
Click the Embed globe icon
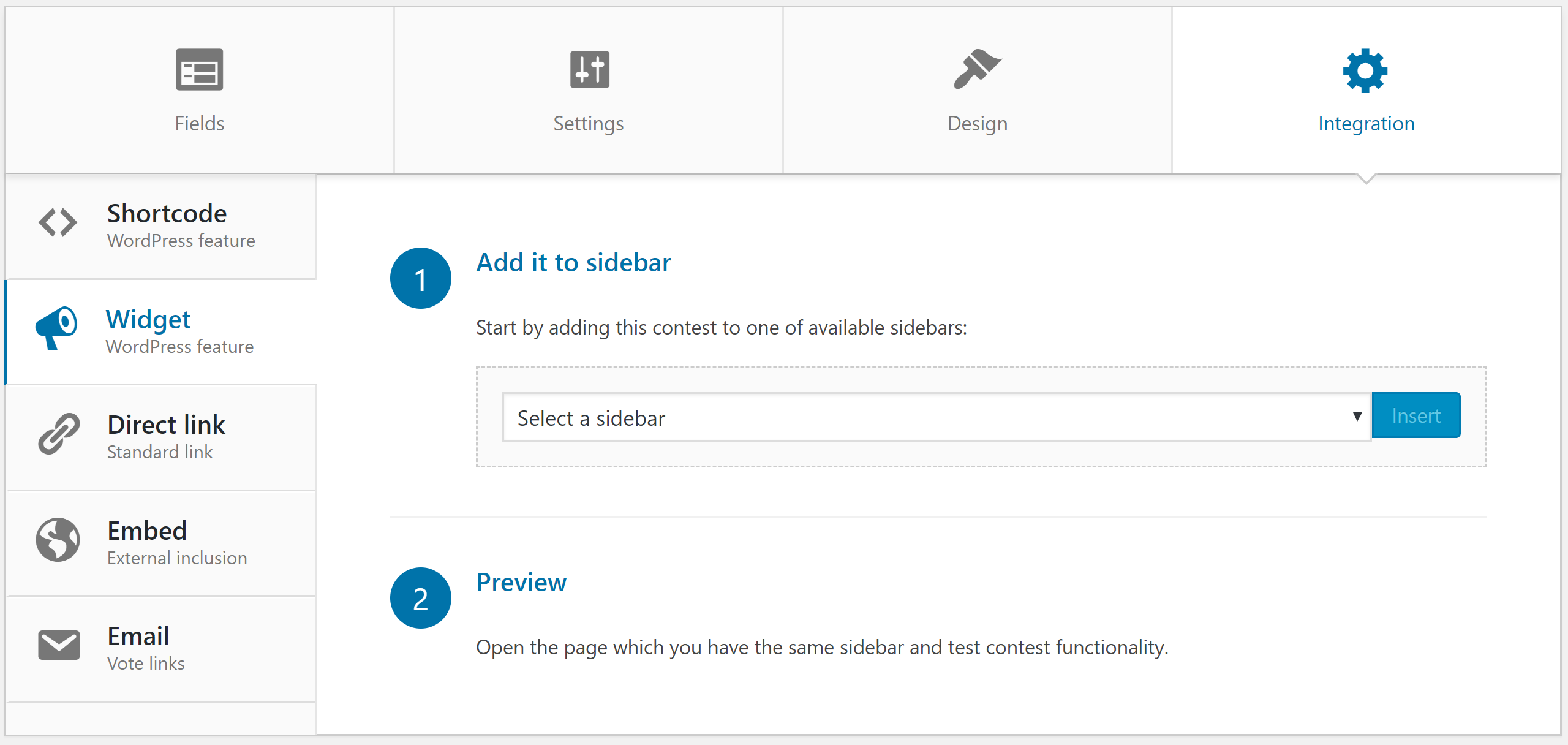[x=58, y=540]
